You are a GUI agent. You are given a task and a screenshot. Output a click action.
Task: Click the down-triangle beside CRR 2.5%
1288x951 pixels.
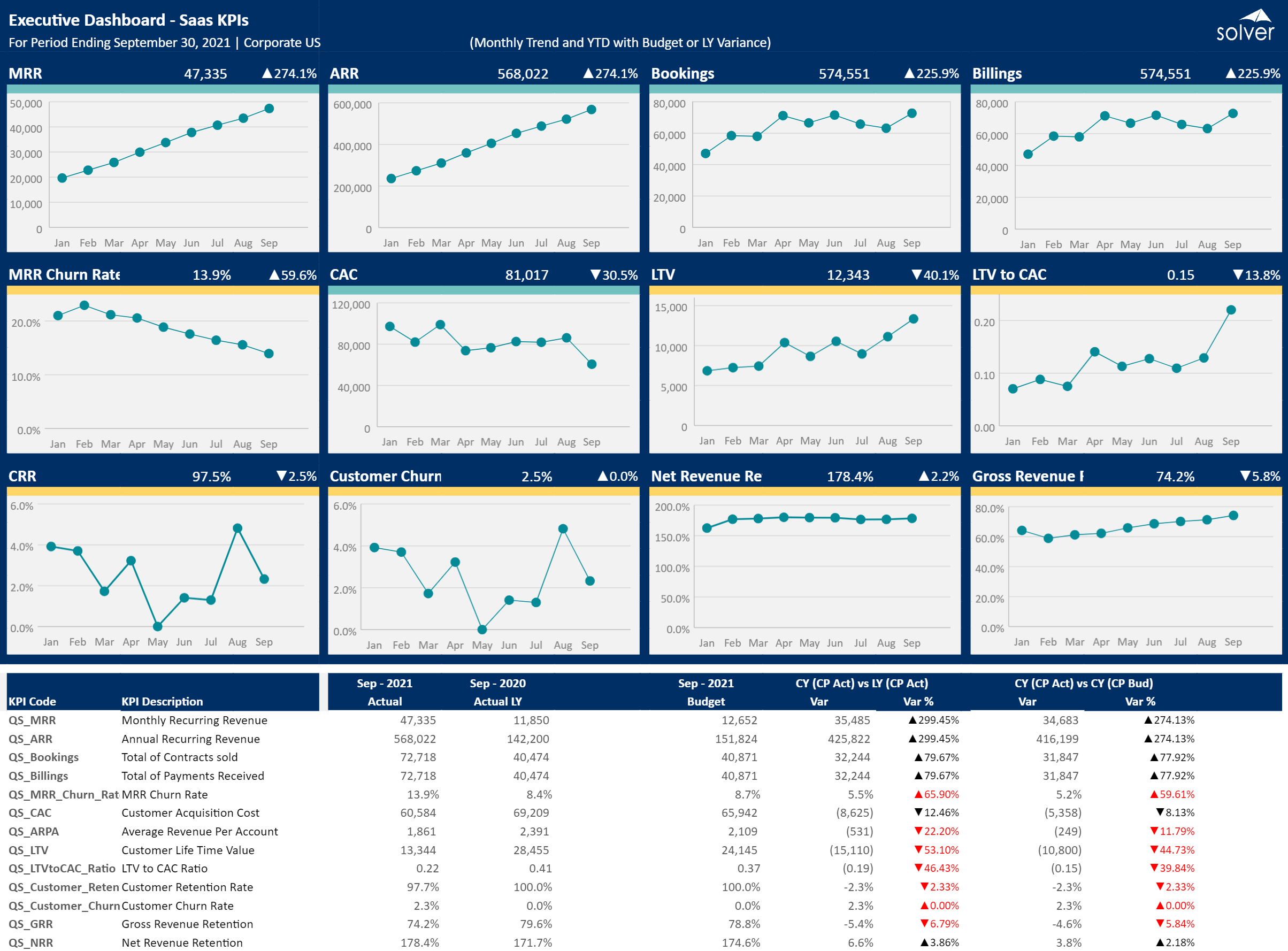(281, 475)
